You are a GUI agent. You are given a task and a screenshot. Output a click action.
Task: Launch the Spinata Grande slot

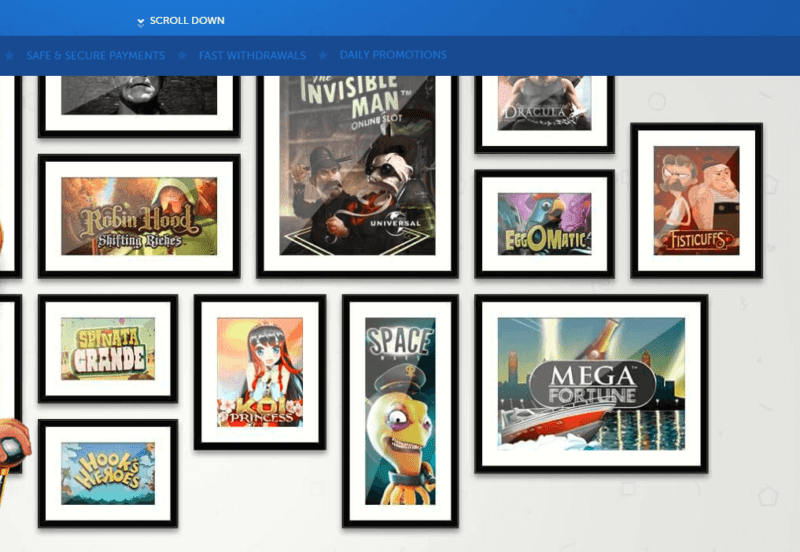tap(108, 349)
